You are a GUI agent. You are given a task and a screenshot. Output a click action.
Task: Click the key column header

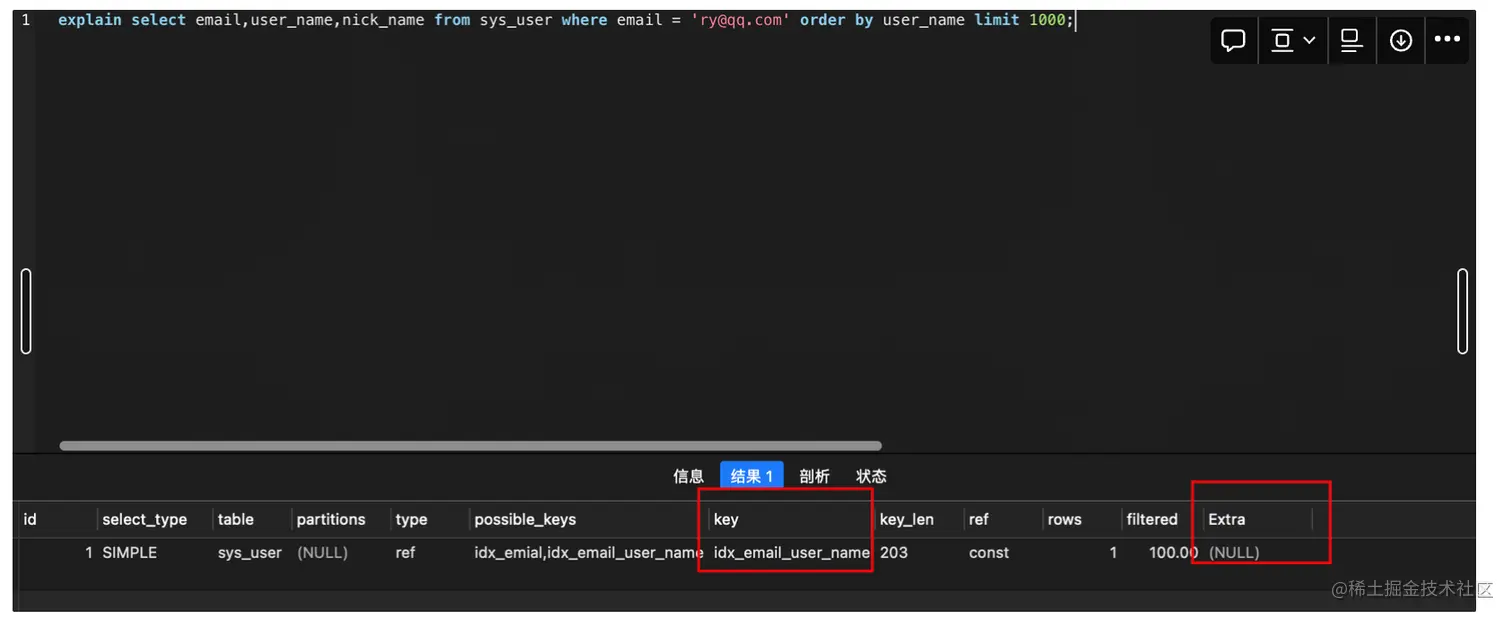click(x=726, y=519)
